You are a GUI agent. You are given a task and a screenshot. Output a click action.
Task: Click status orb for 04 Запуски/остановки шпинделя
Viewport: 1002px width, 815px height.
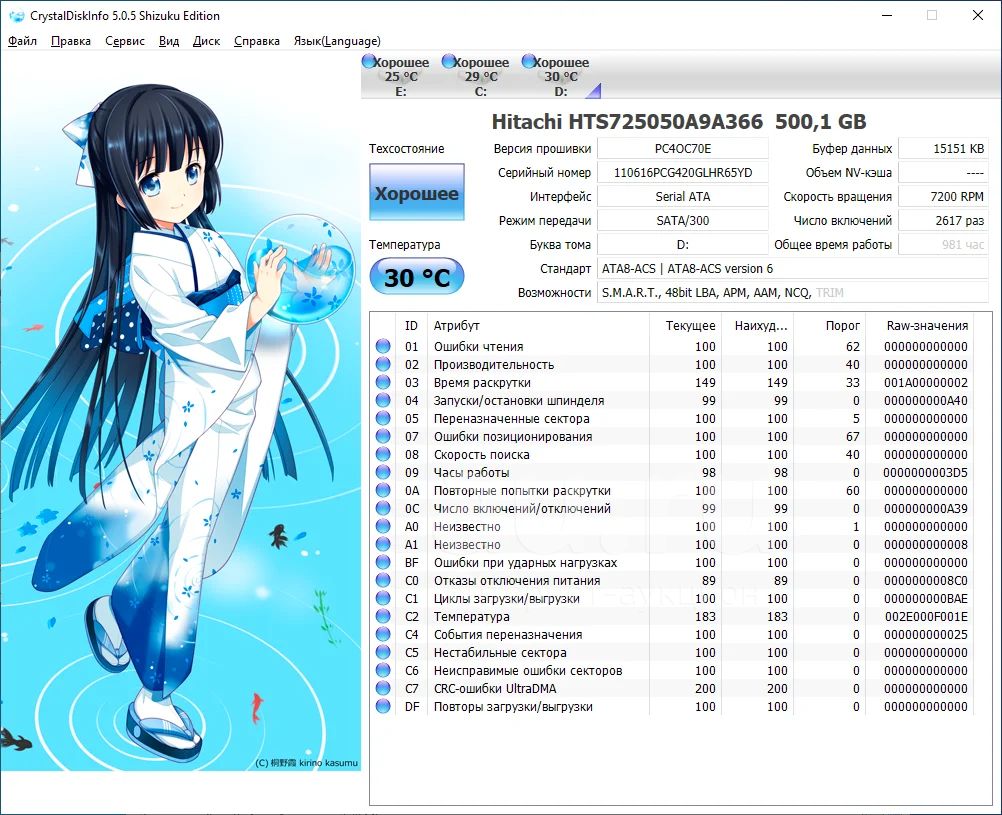(383, 400)
